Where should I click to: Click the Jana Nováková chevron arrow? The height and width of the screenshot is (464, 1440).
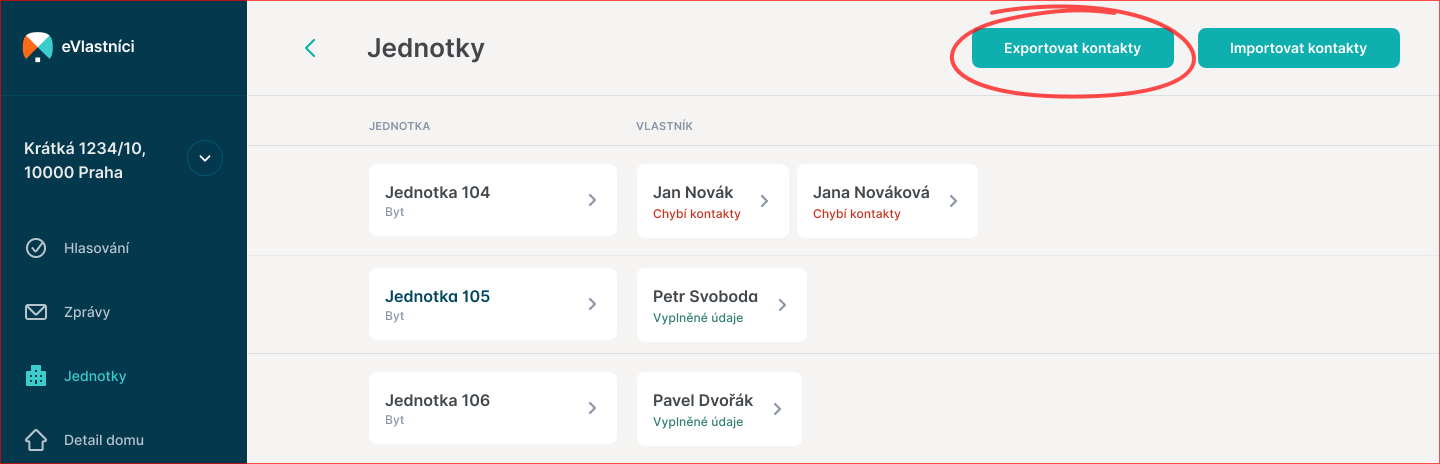[x=953, y=201]
